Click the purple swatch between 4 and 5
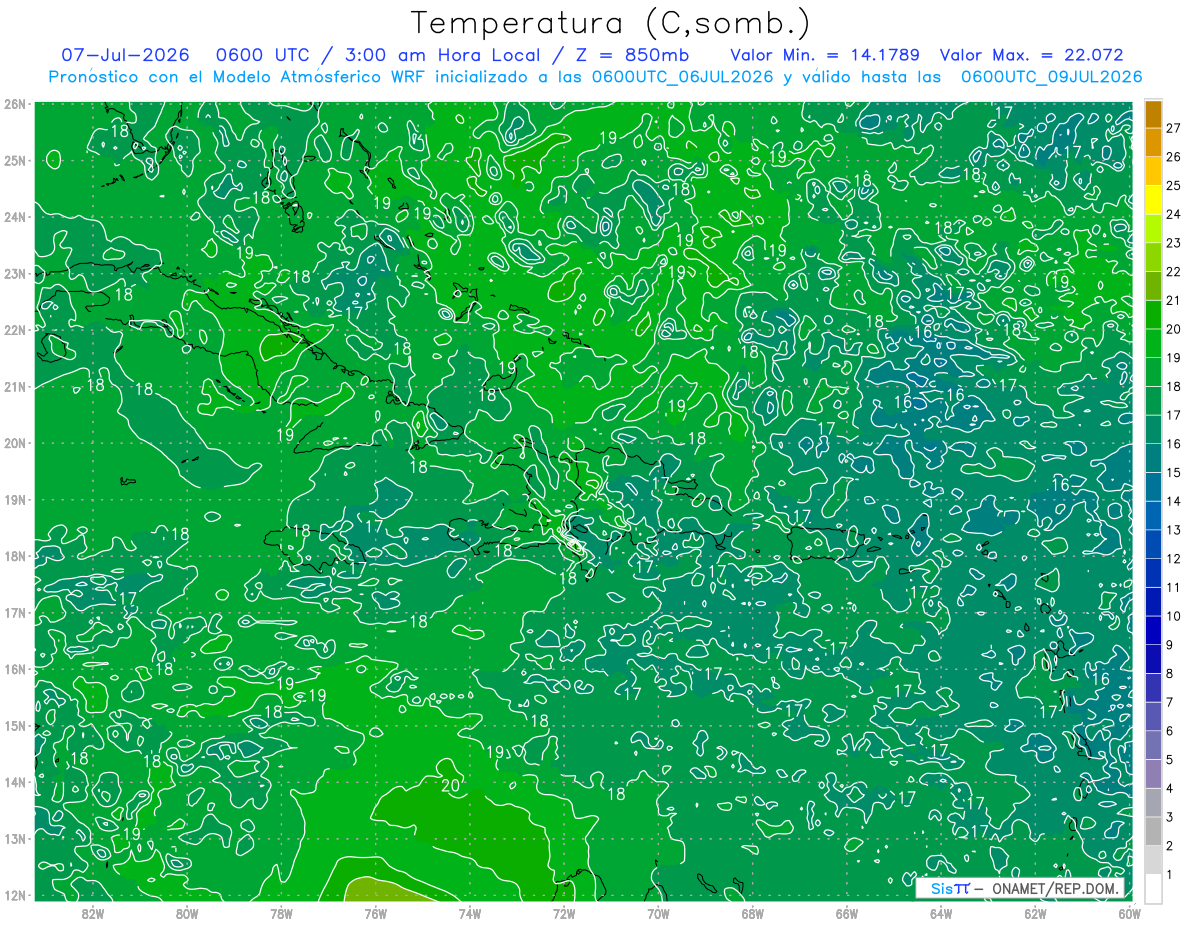This screenshot has height=927, width=1200. click(x=1154, y=774)
